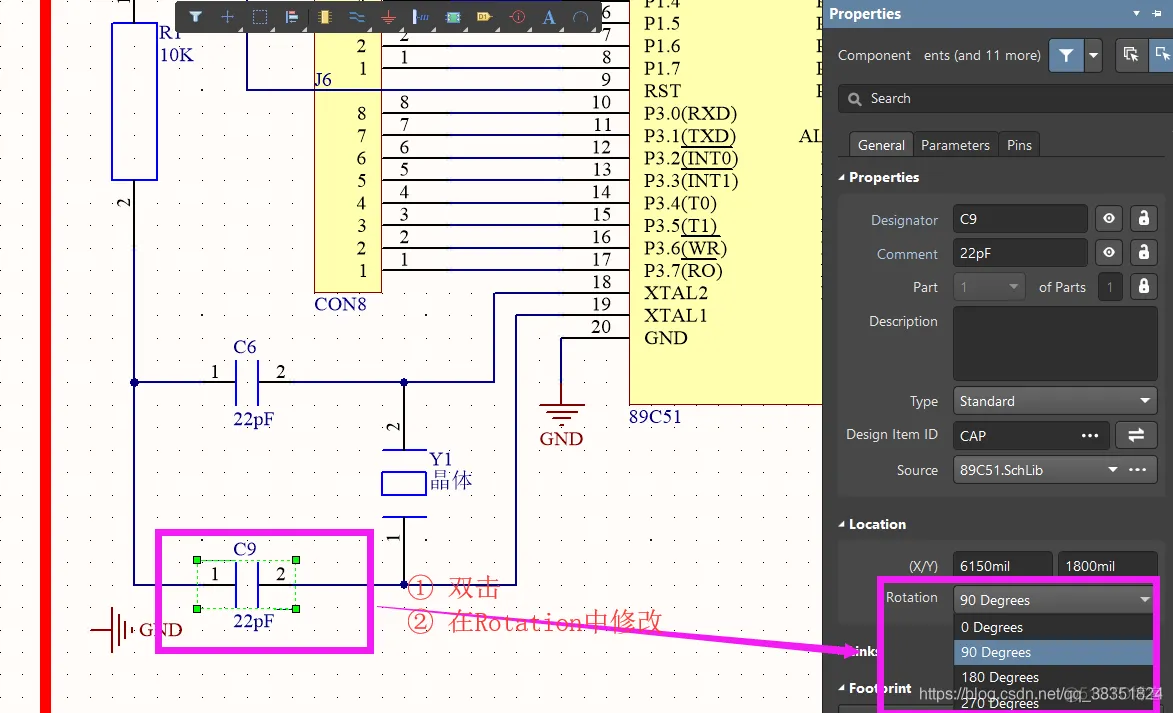Viewport: 1173px width, 713px height.
Task: Click the 'of Parts' count field
Action: 1109,287
